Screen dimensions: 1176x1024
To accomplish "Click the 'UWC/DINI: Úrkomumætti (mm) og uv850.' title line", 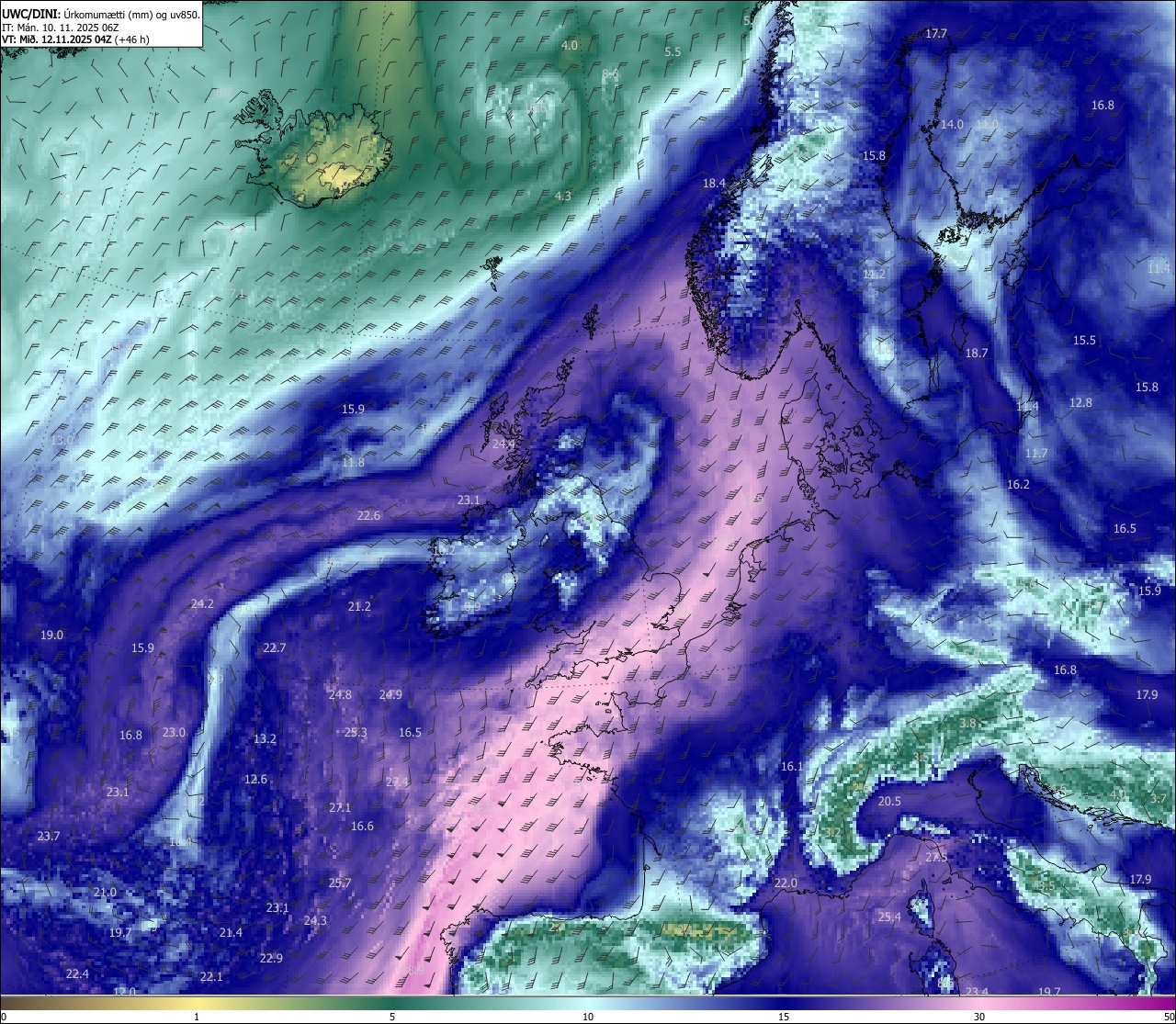I will point(101,14).
